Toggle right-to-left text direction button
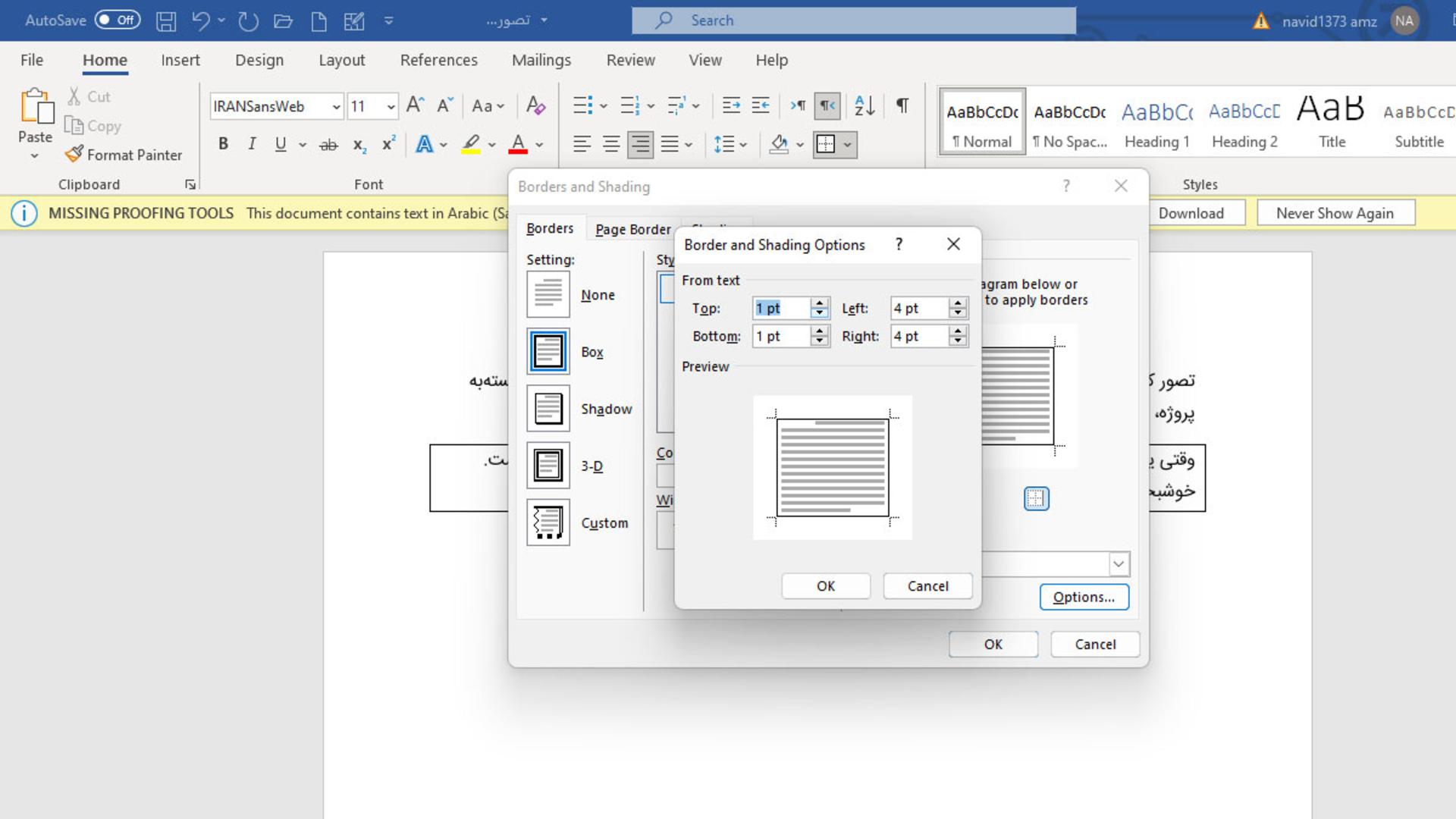The height and width of the screenshot is (819, 1456). [827, 105]
